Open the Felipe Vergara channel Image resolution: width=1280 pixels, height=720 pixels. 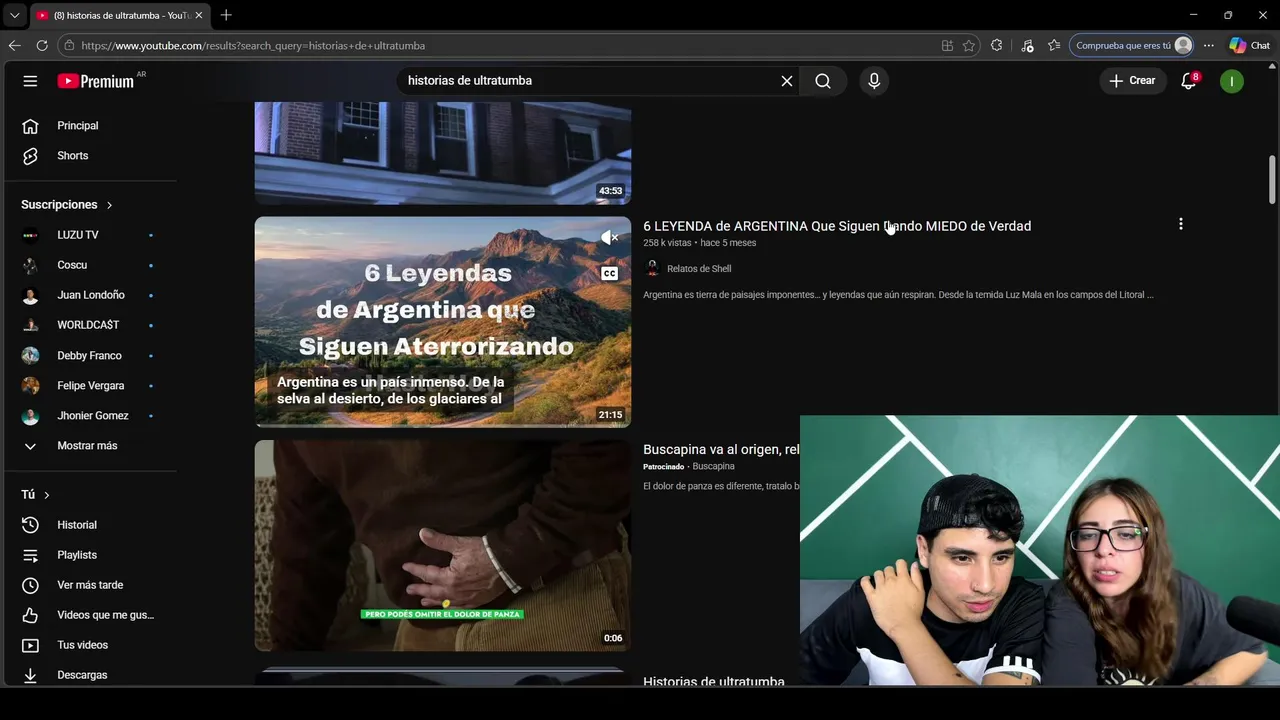click(90, 385)
